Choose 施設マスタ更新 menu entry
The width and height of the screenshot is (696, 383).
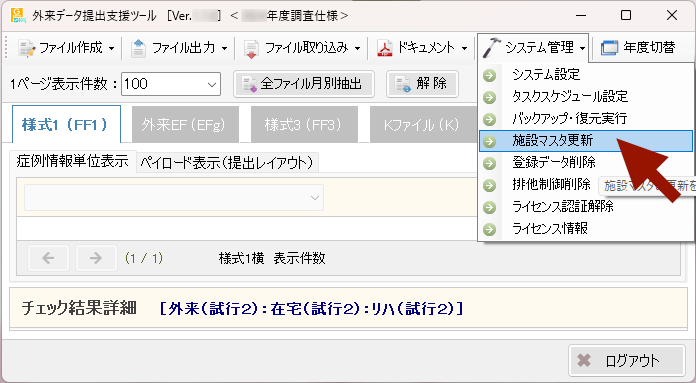click(586, 141)
